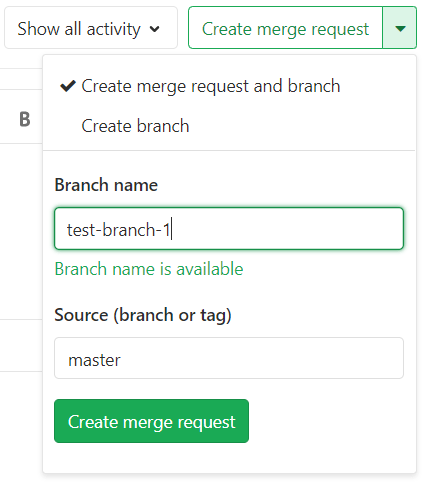
Task: Click the master text in Source field
Action: tap(94, 360)
